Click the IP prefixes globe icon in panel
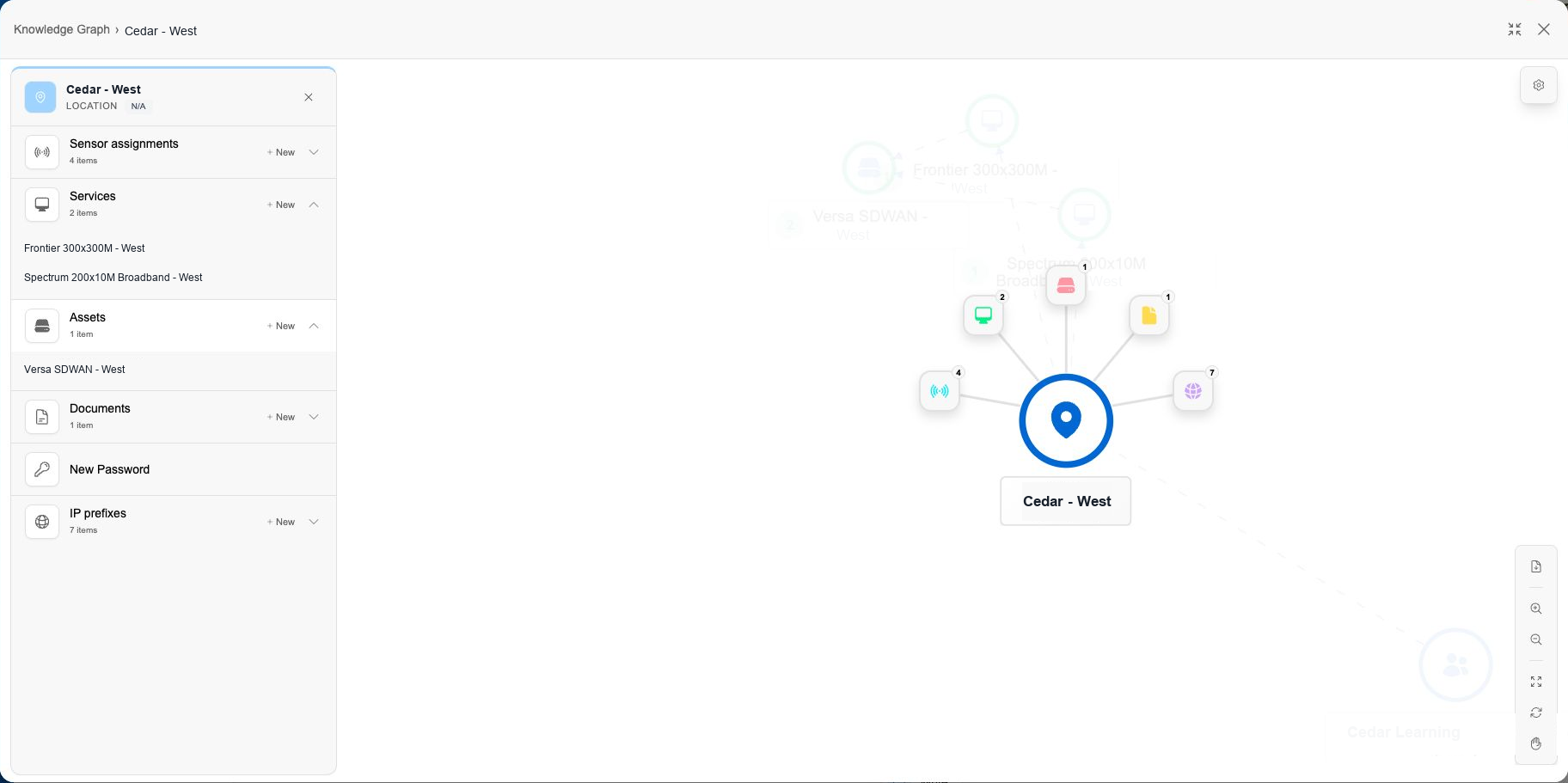Viewport: 1568px width, 783px height. (42, 522)
